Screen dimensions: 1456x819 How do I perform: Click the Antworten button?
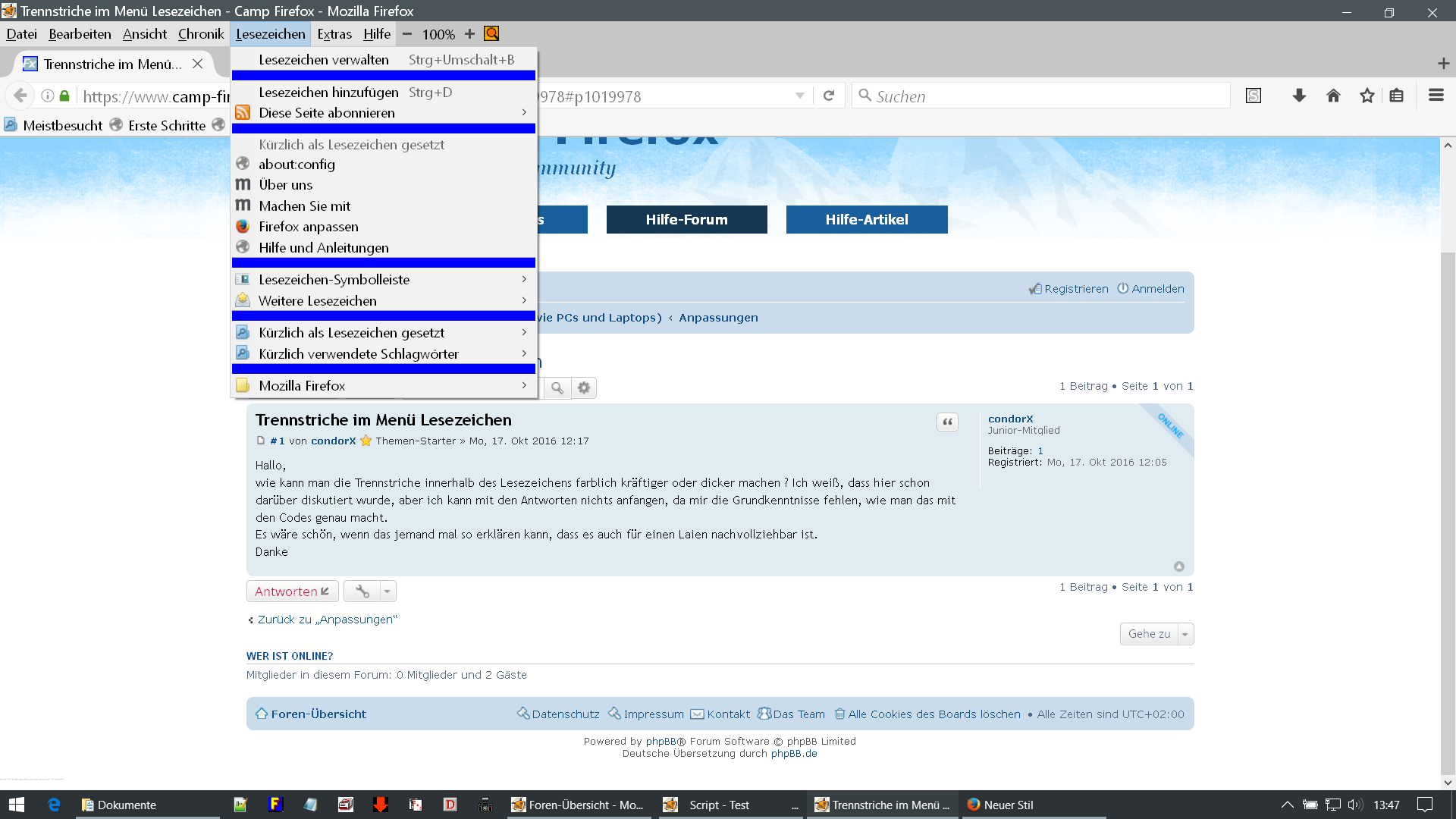click(292, 591)
